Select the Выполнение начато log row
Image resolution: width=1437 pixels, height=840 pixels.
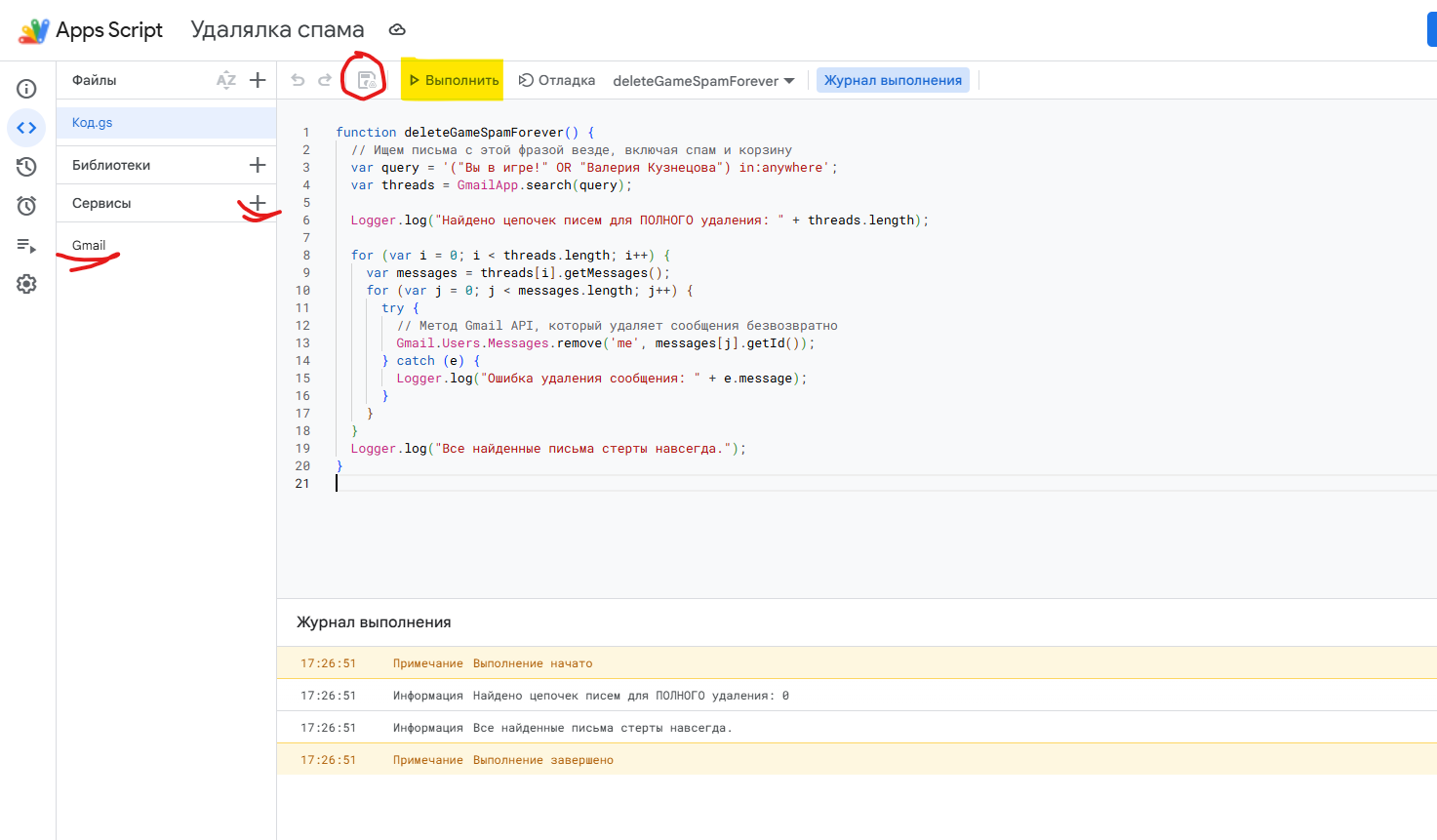click(x=857, y=663)
